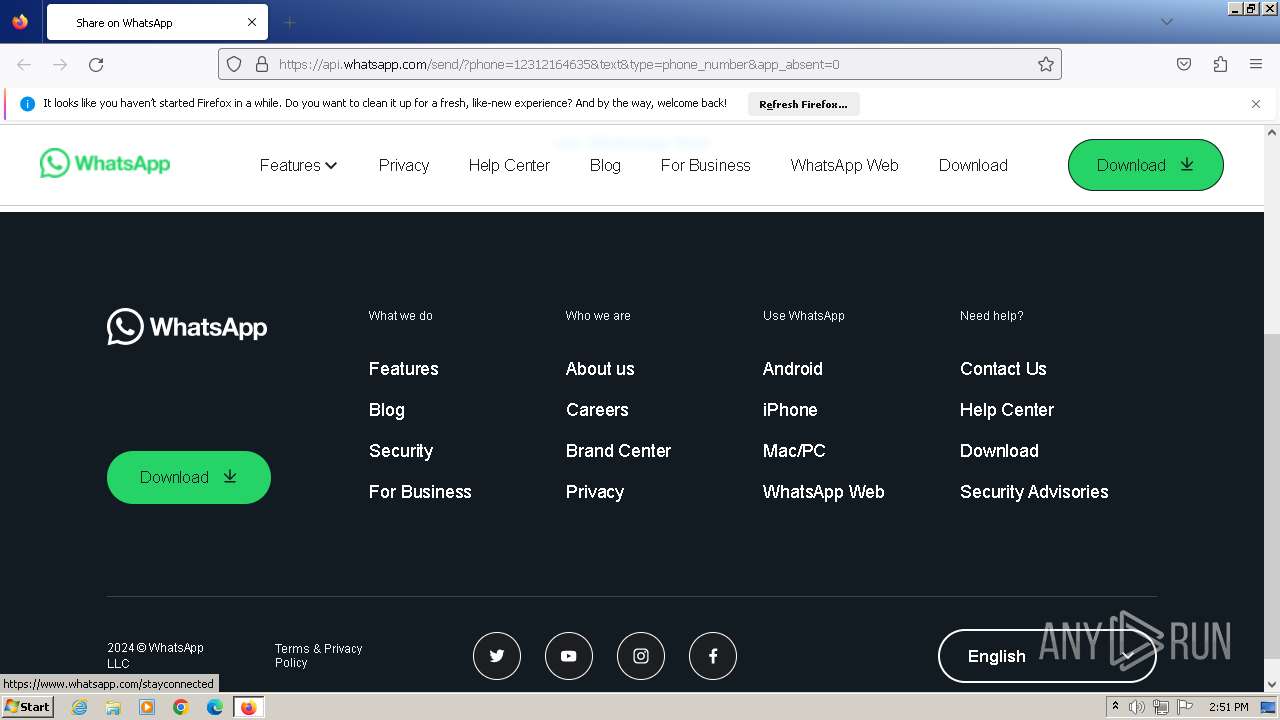List all tabs dropdown arrow
The height and width of the screenshot is (720, 1280).
[x=1166, y=22]
